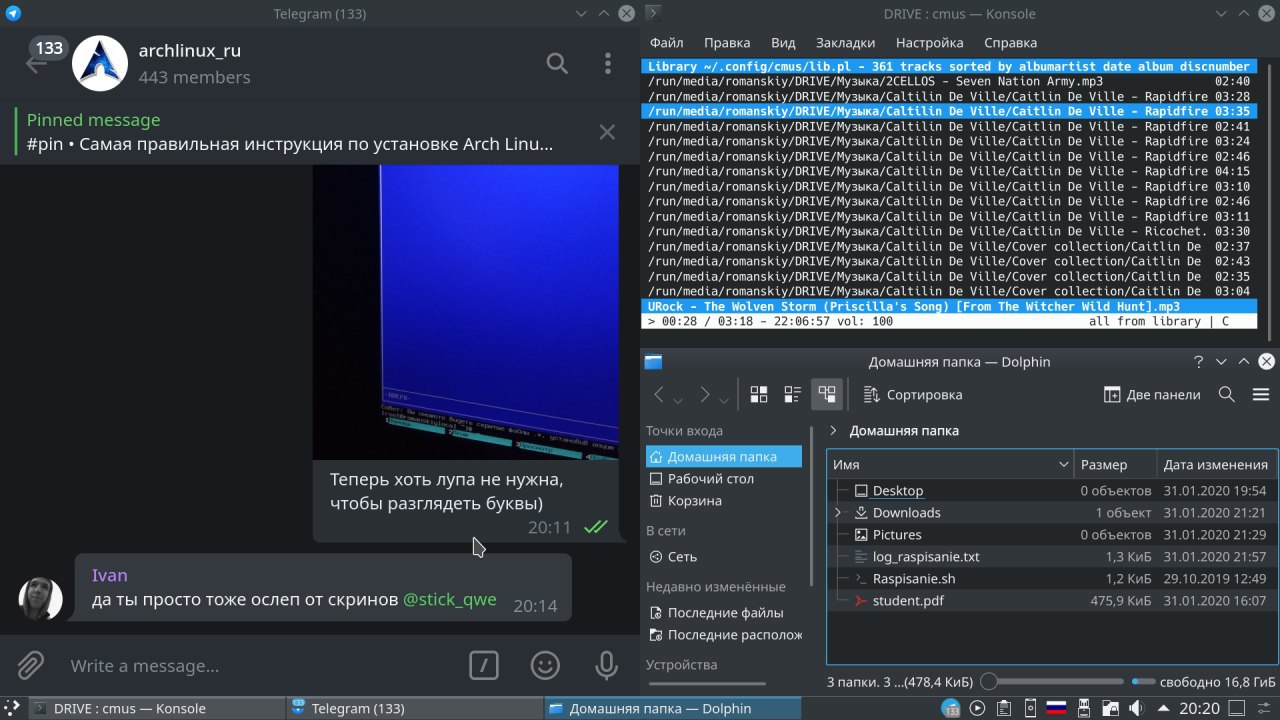Screen dimensions: 1280x720
Task: Open Ivan's profile name link
Action: 110,575
